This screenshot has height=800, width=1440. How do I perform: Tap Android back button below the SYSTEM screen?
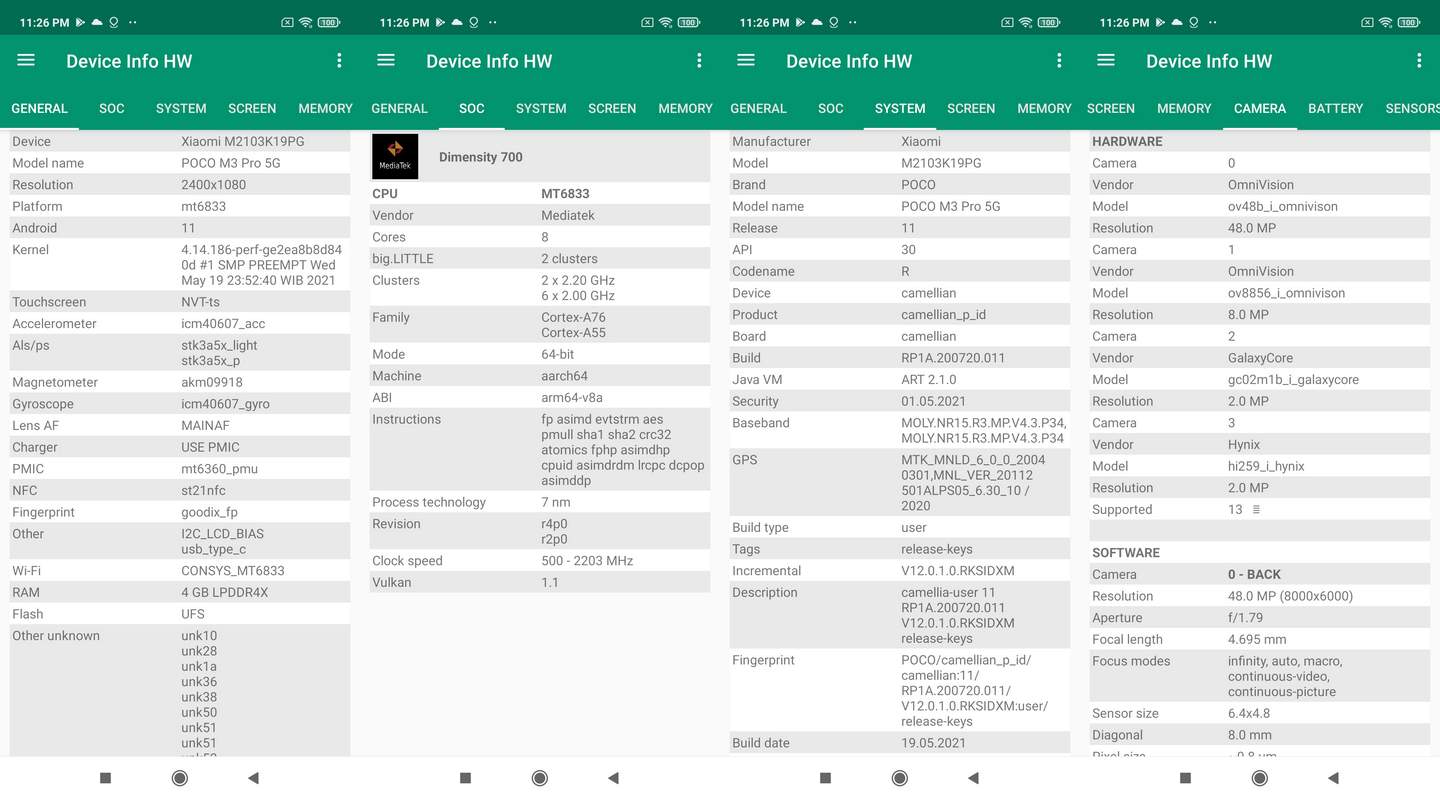coord(973,778)
